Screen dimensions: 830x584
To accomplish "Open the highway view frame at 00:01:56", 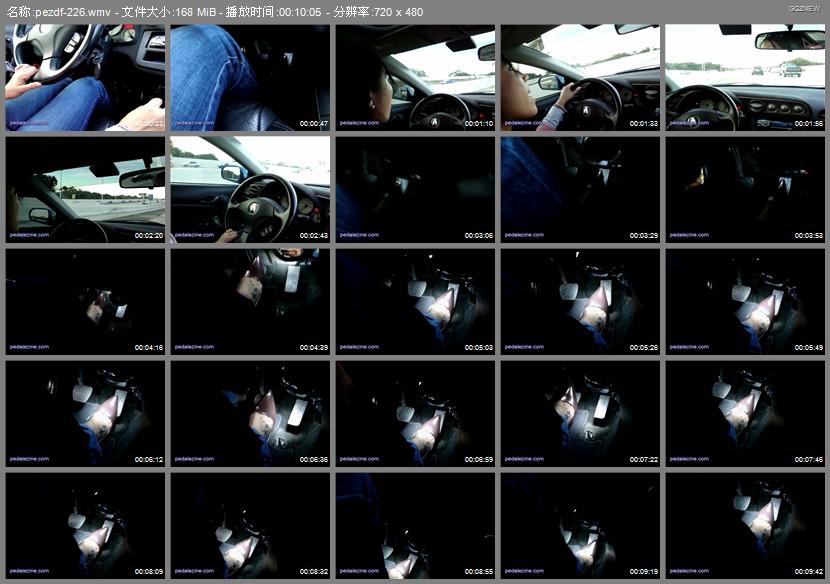I will click(745, 78).
